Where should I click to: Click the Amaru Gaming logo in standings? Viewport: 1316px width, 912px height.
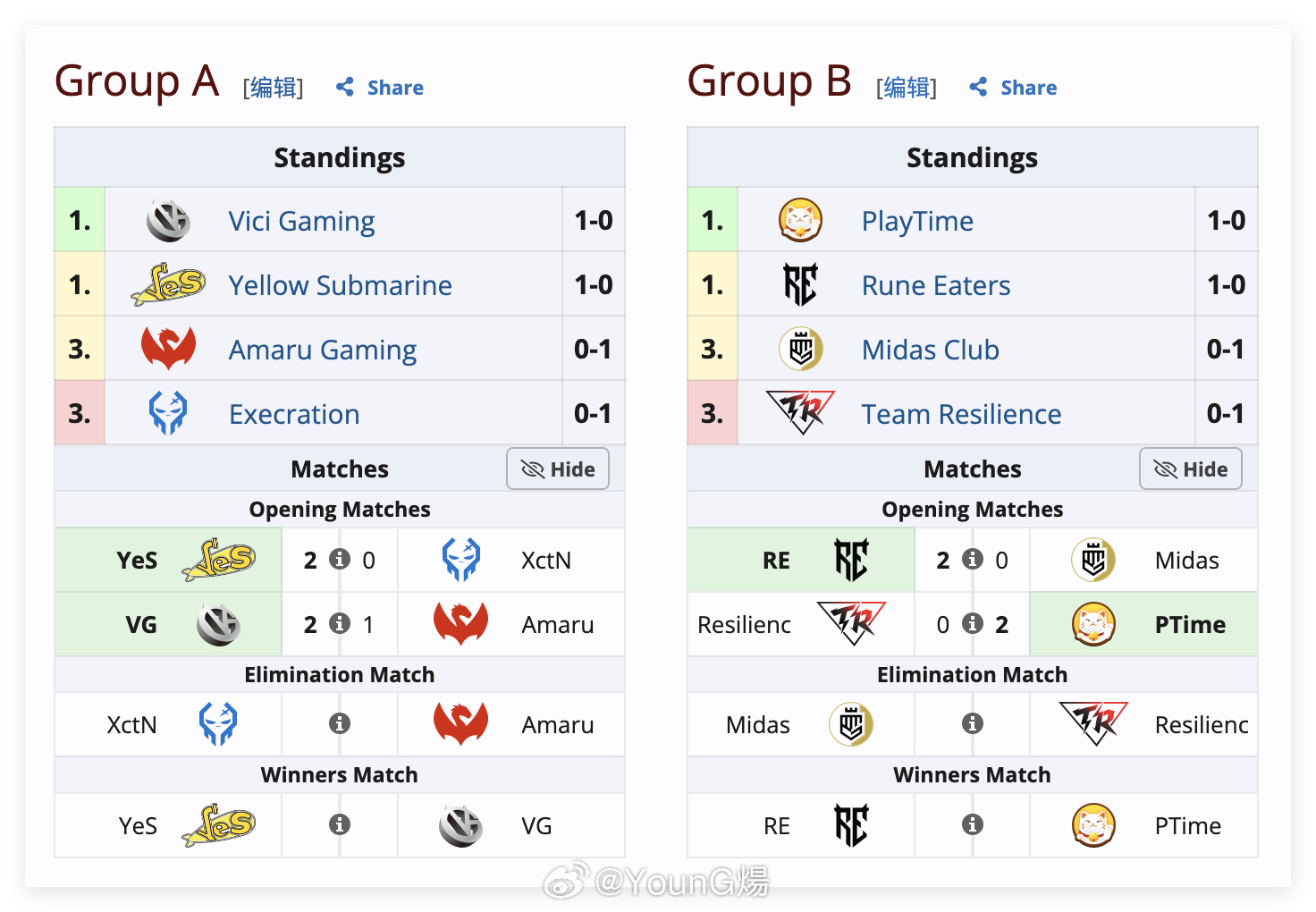168,349
